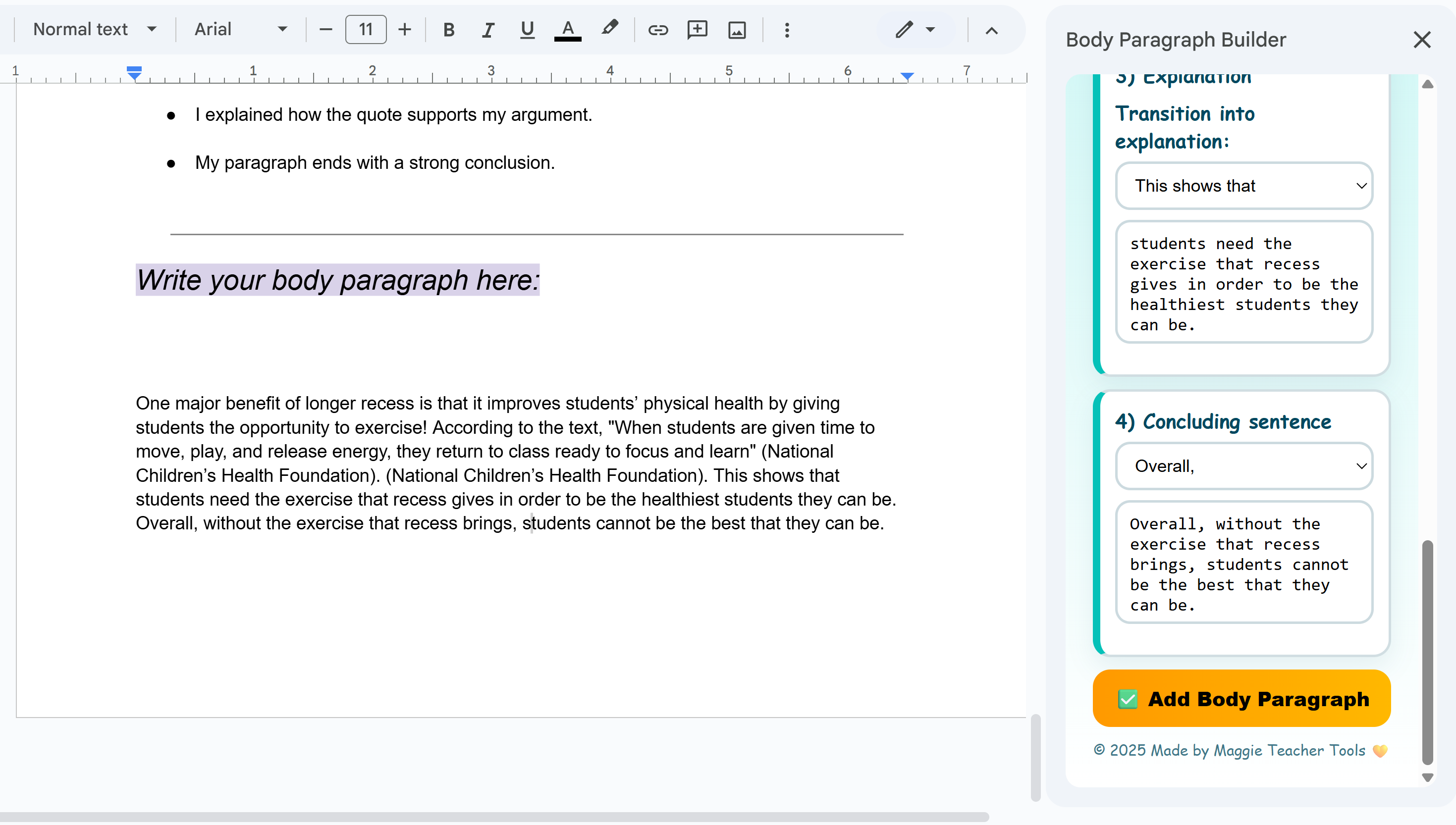Decrease font size with minus button

point(325,30)
